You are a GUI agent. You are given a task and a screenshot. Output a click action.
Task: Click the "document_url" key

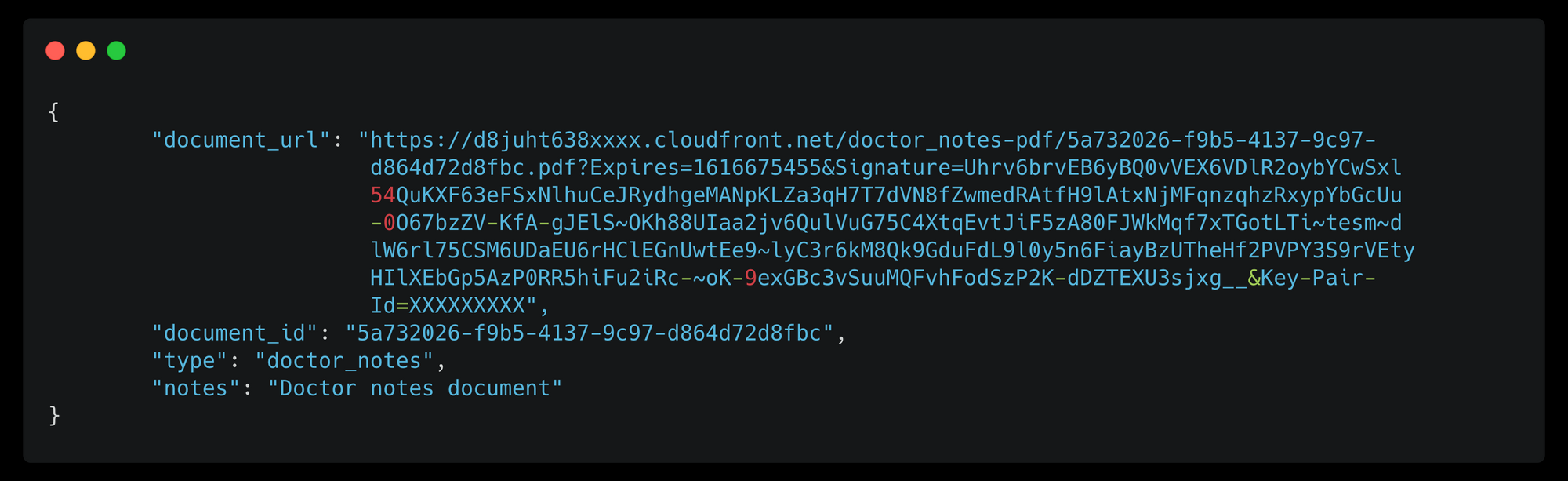[241, 140]
